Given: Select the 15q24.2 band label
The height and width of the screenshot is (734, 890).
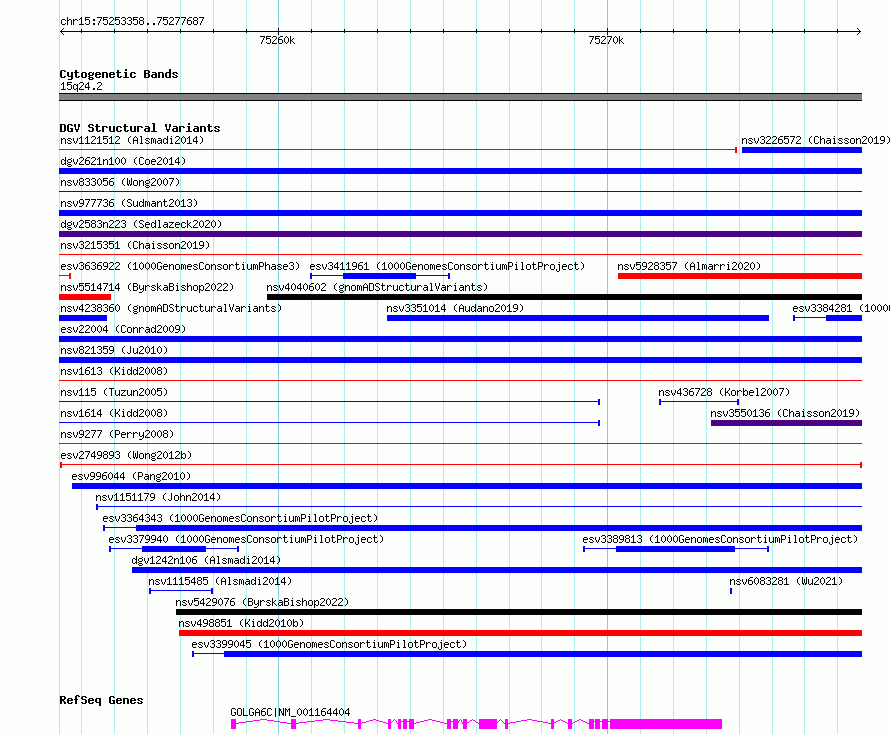Looking at the screenshot, I should click(x=81, y=86).
